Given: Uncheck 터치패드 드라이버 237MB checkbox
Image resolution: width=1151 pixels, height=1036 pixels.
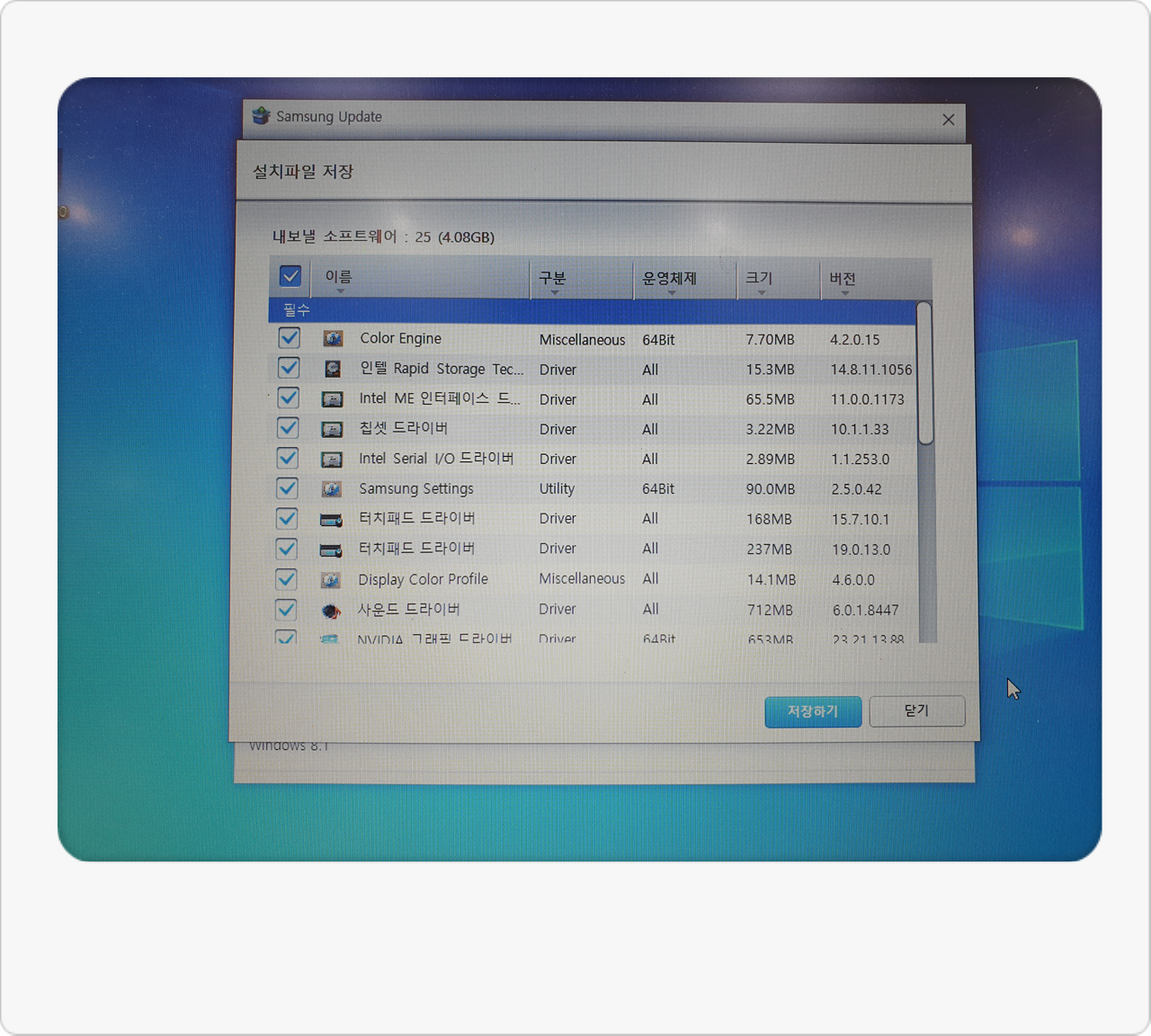Looking at the screenshot, I should (287, 549).
